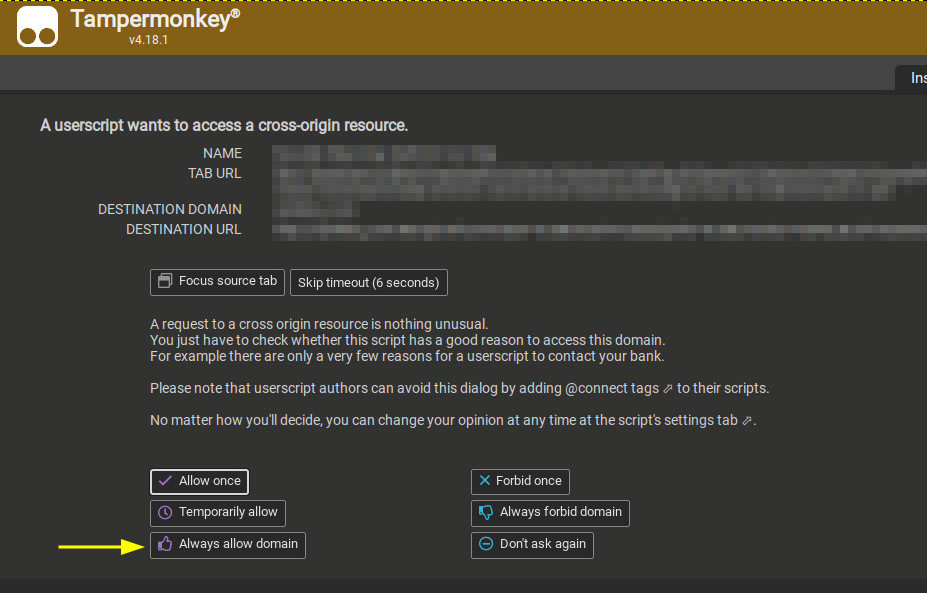Image resolution: width=927 pixels, height=593 pixels.
Task: Open the @connect tags external link icon
Action: (x=667, y=388)
